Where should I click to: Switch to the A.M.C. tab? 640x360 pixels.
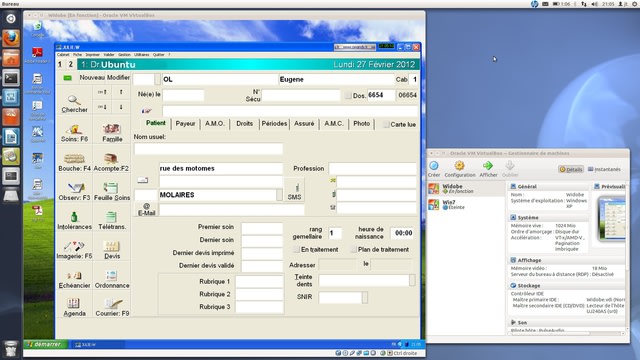(x=334, y=124)
